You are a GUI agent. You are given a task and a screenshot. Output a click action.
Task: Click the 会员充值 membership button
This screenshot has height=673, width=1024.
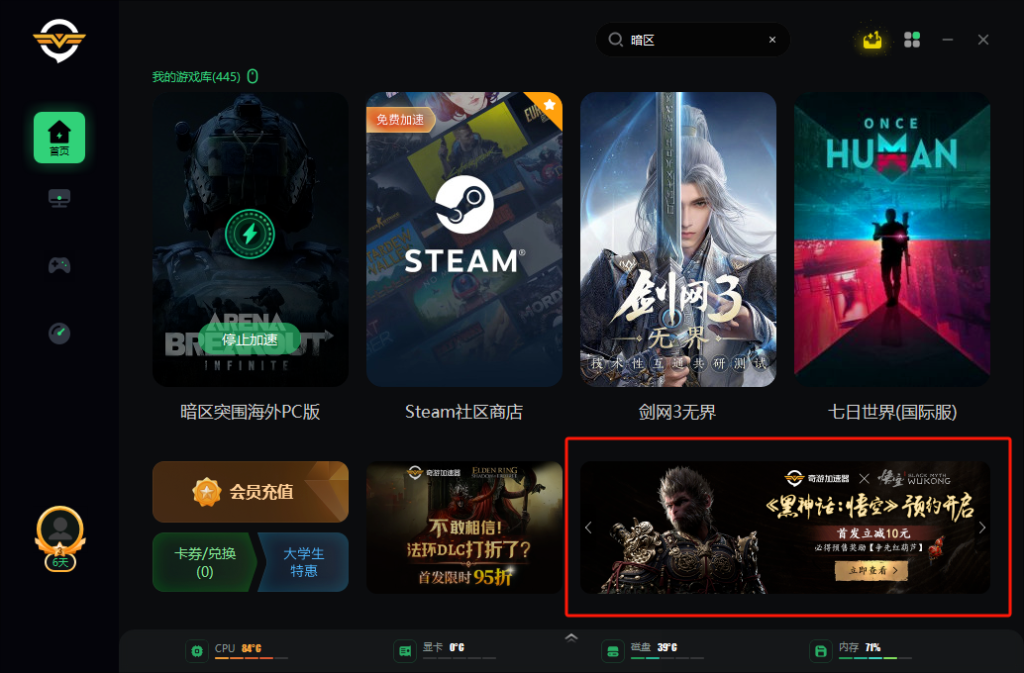click(x=250, y=492)
